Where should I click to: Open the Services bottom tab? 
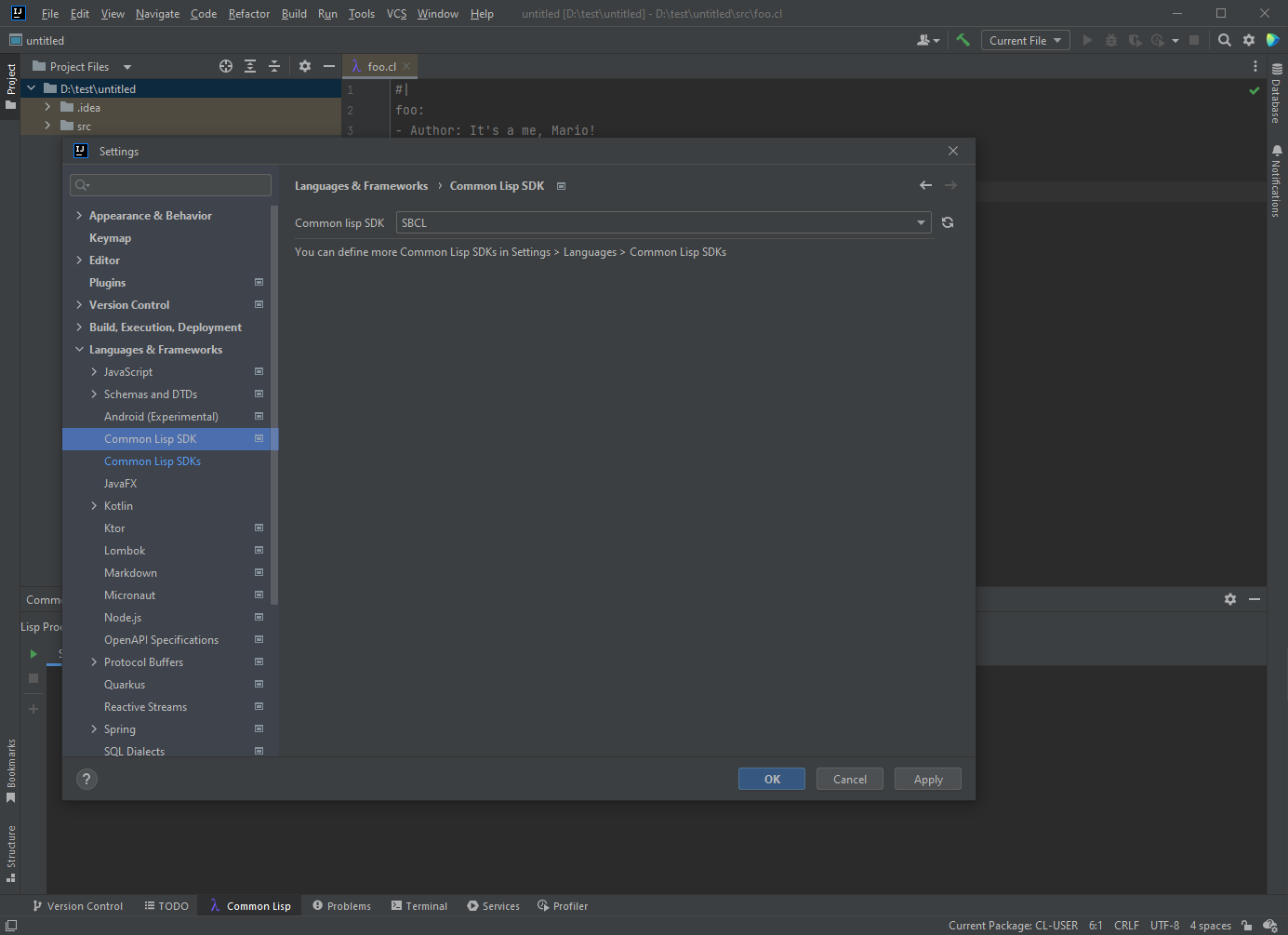click(x=493, y=905)
